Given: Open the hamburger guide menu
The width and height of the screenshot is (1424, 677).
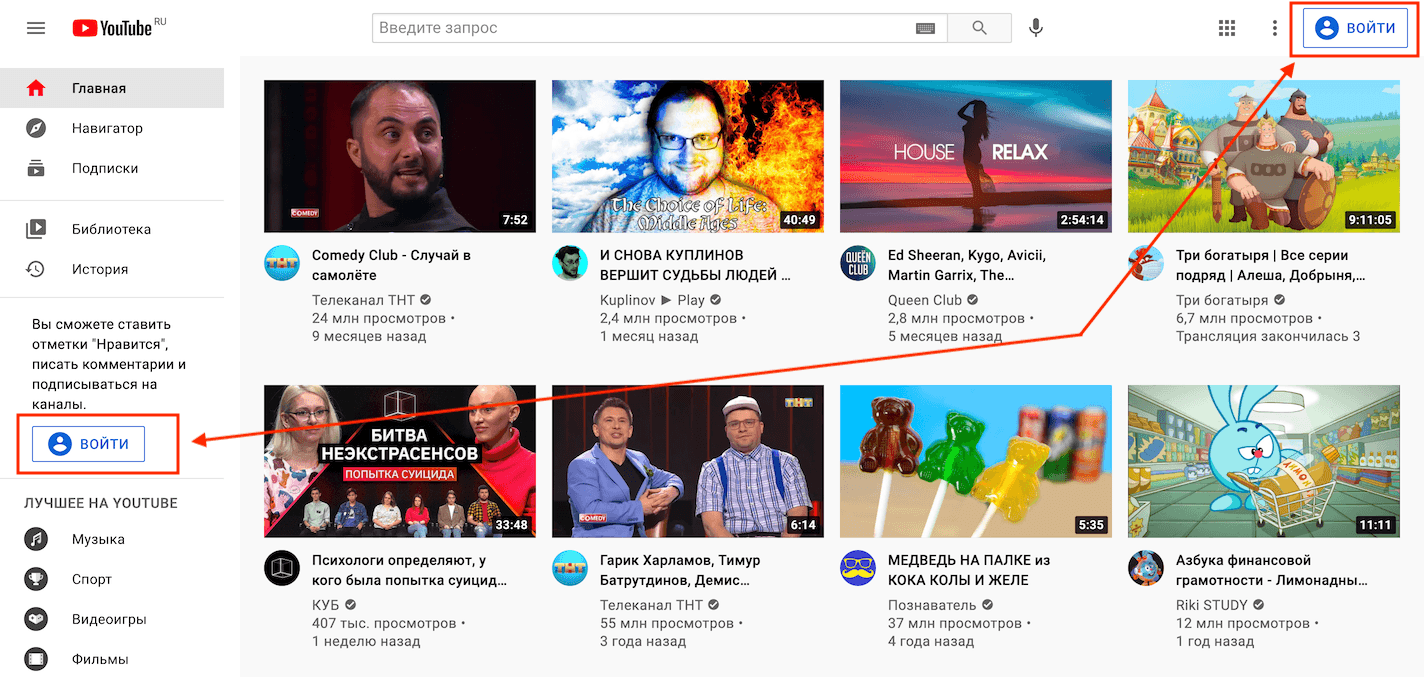Looking at the screenshot, I should (36, 28).
